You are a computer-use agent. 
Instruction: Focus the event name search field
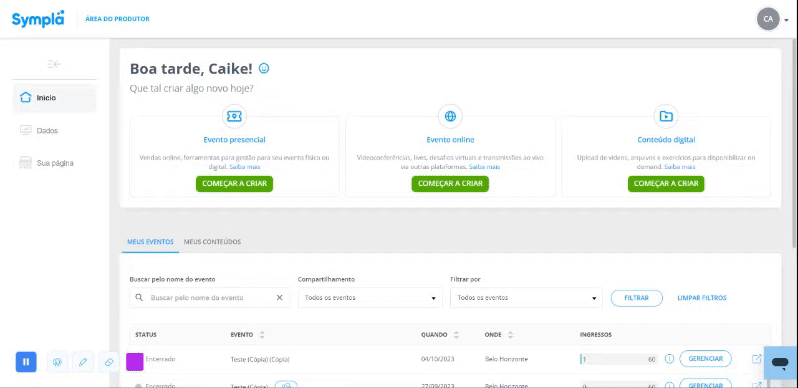click(x=209, y=298)
